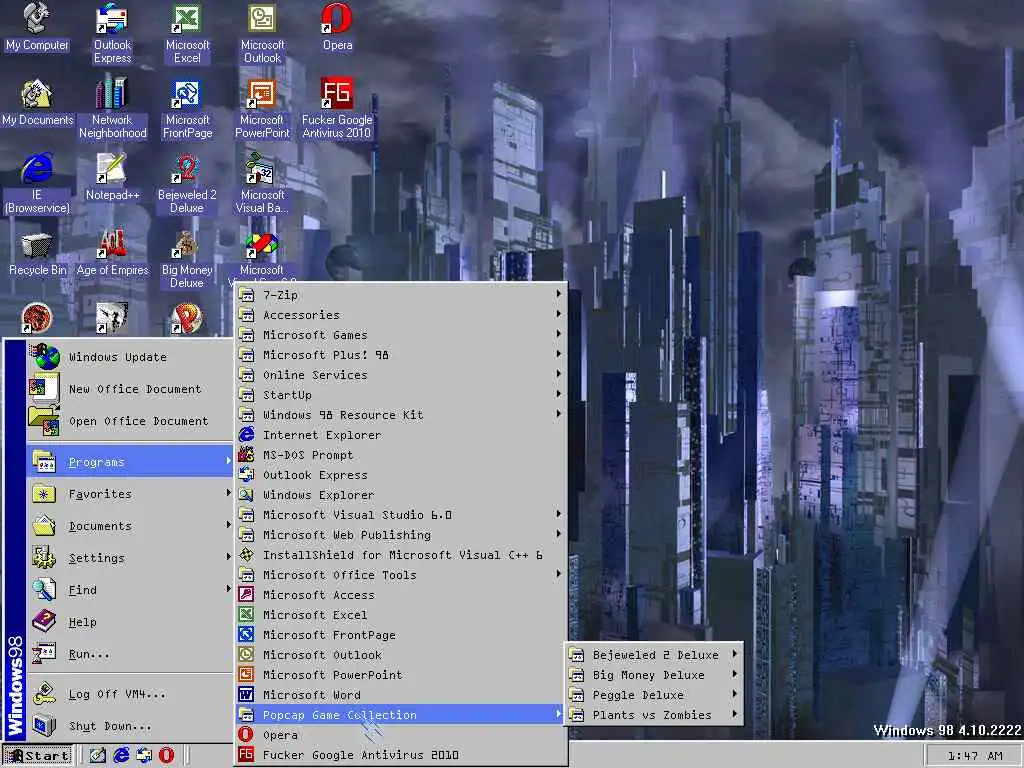
Task: Select Network Neighborhood desktop icon
Action: click(x=112, y=108)
